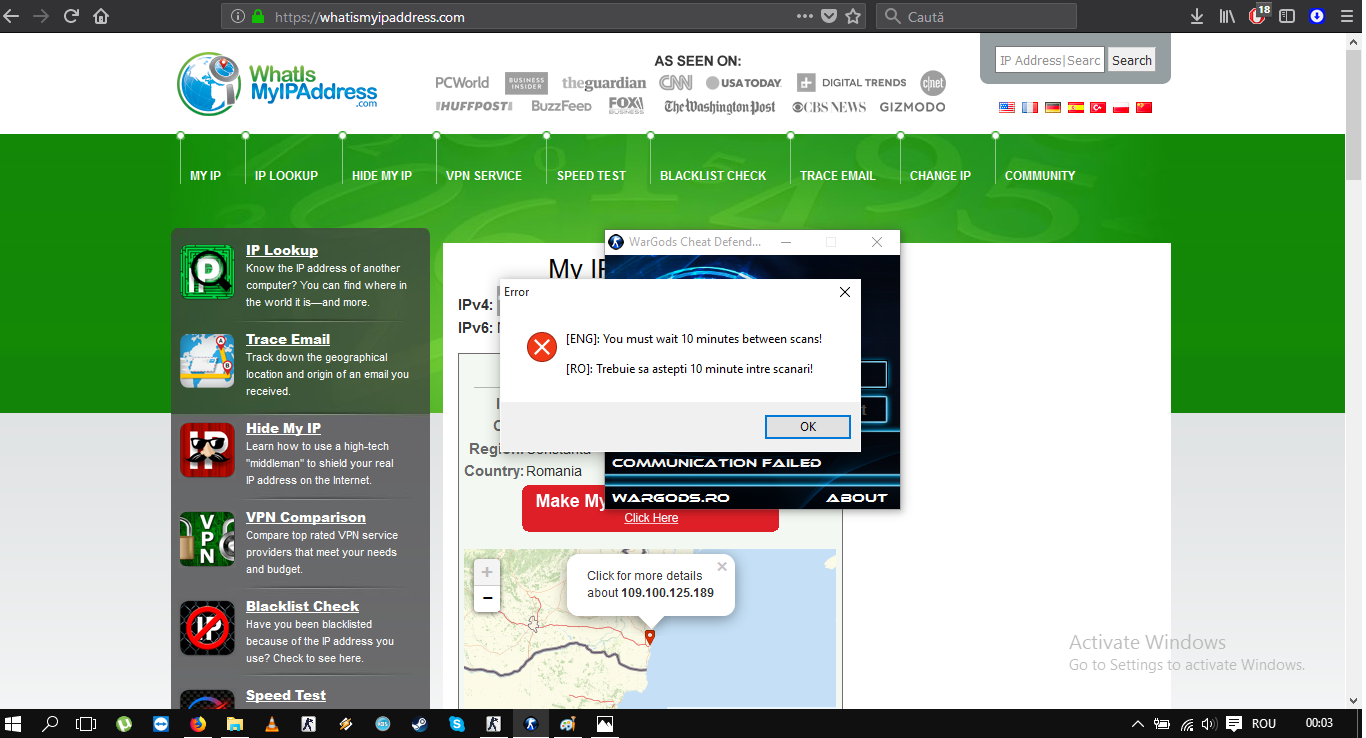
Task: Select the Chinese flag language
Action: coord(1144,107)
